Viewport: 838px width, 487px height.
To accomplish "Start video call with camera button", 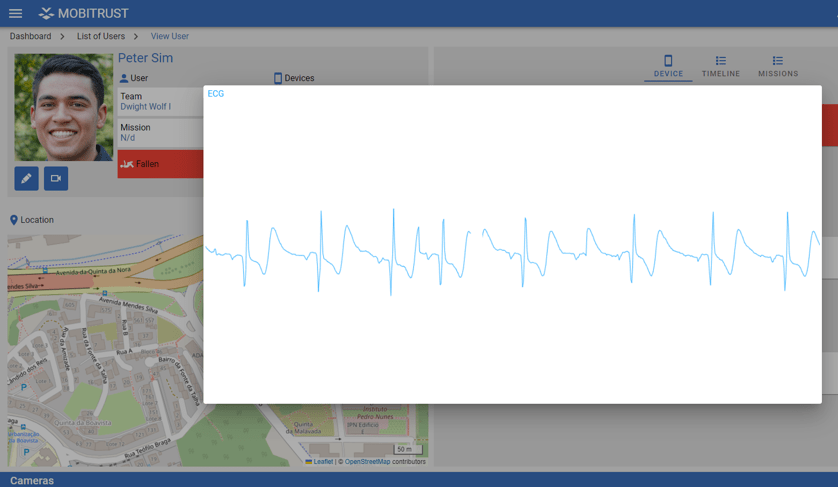I will point(56,178).
